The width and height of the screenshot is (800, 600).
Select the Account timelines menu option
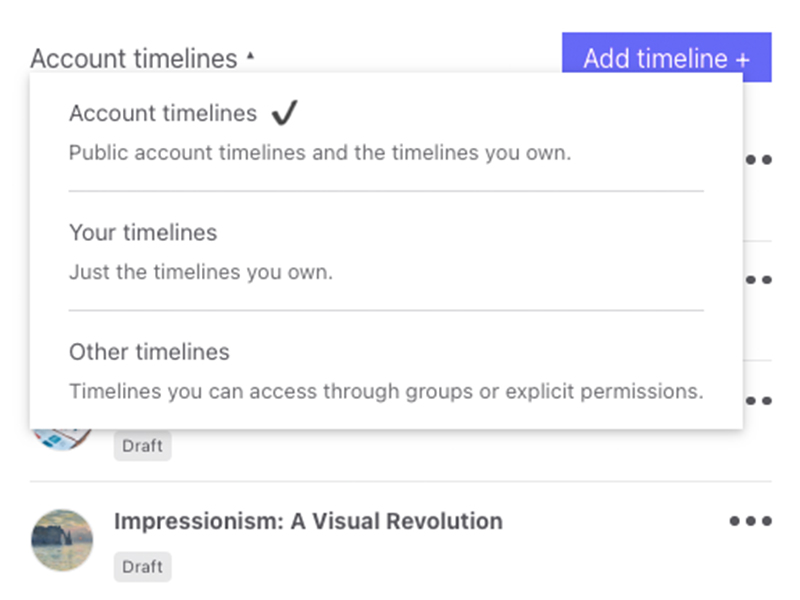point(163,113)
